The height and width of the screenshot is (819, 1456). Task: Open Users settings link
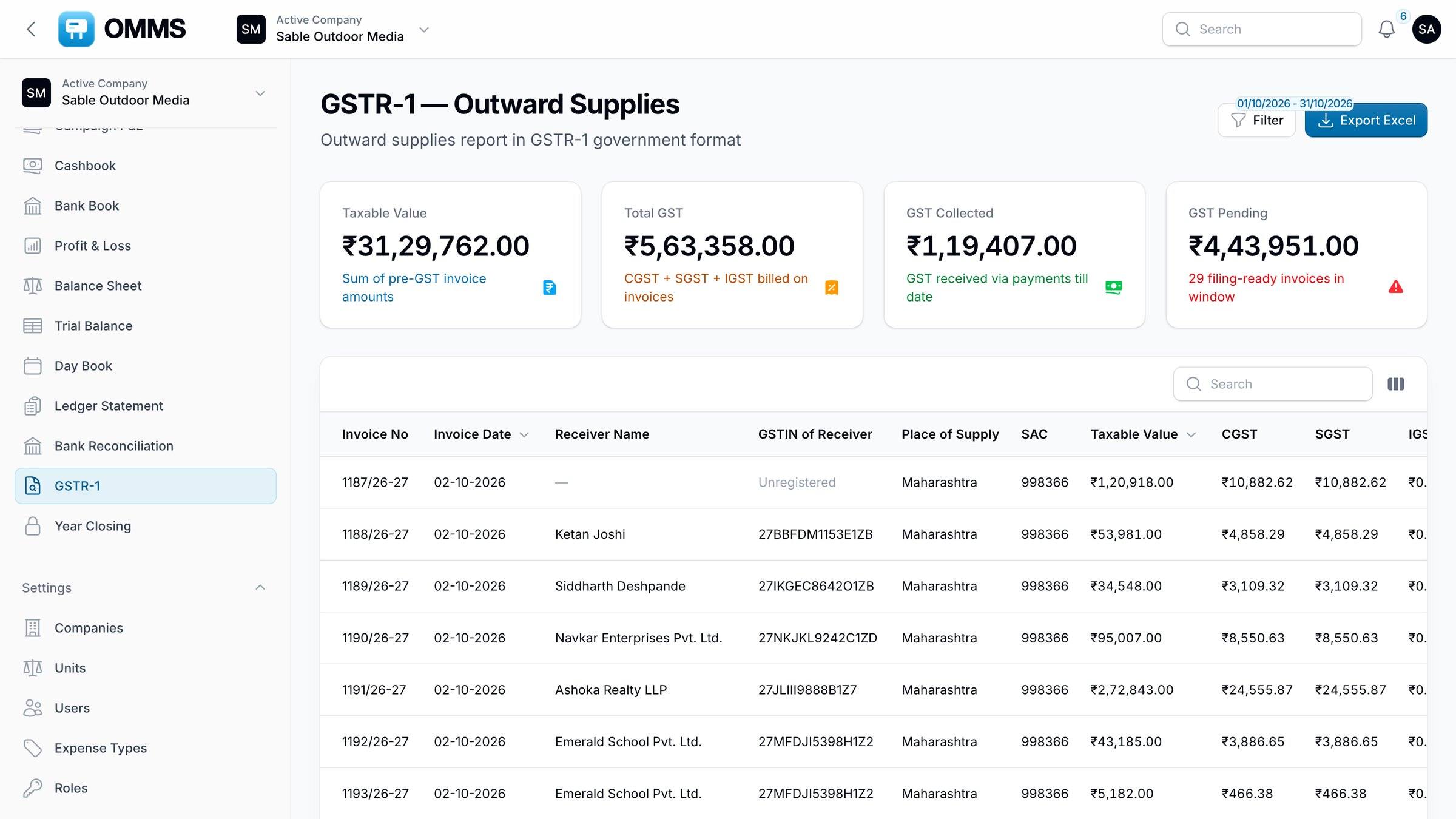tap(146, 708)
